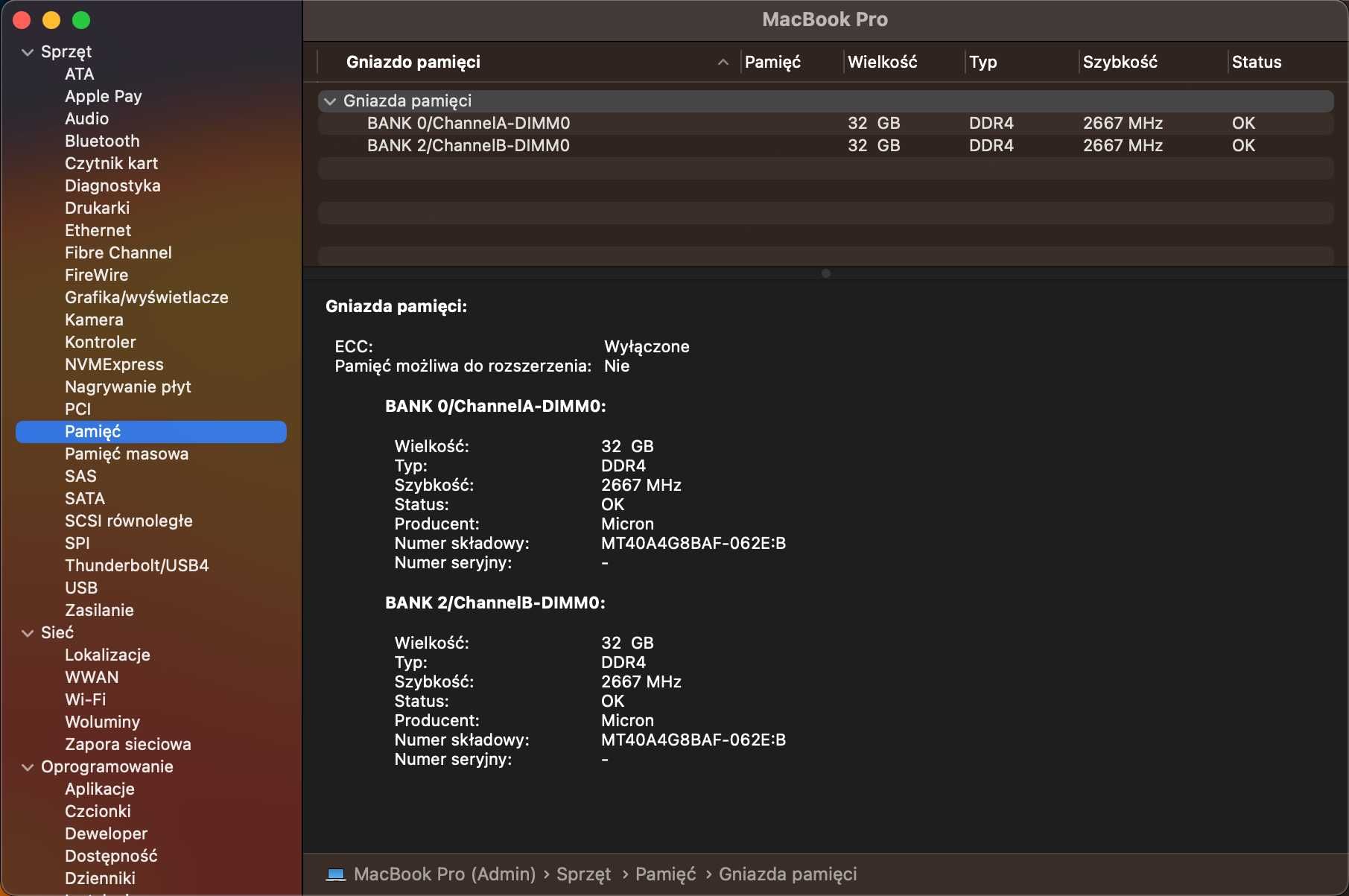Sort table by Status column
Viewport: 1349px width, 896px height.
click(1256, 63)
